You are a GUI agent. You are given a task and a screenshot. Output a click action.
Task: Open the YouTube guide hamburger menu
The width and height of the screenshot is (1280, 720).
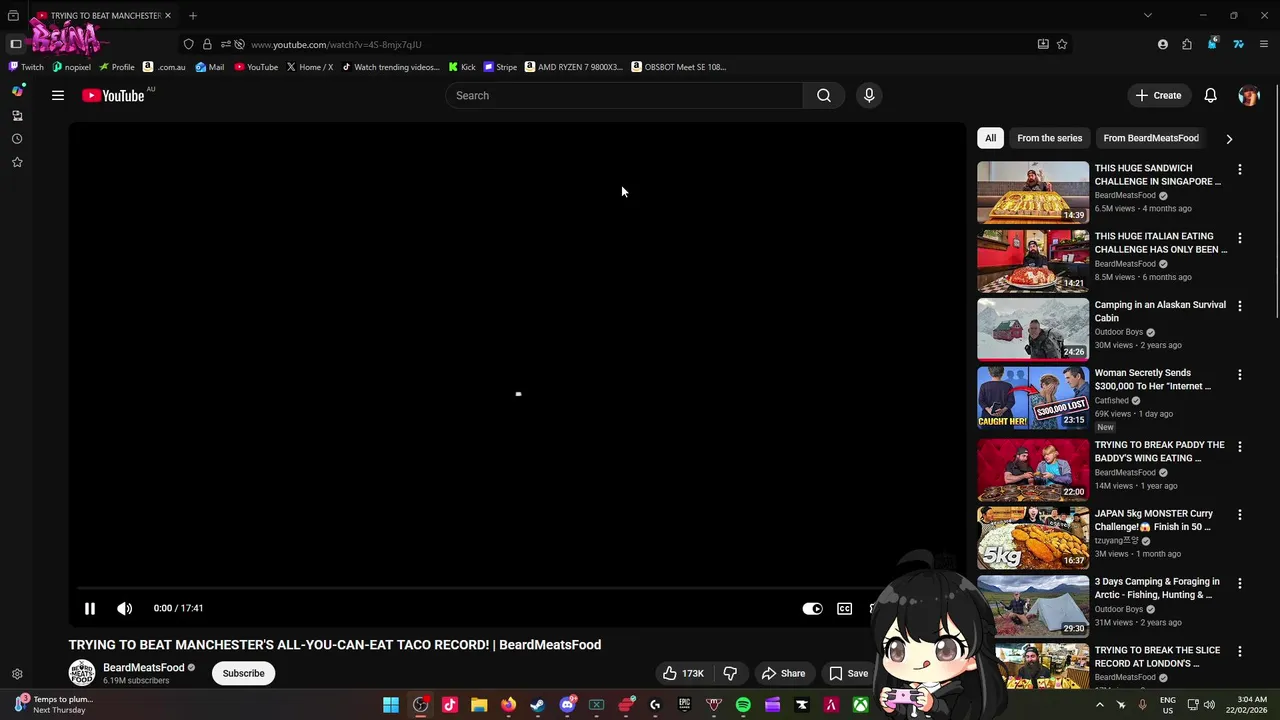(x=58, y=95)
